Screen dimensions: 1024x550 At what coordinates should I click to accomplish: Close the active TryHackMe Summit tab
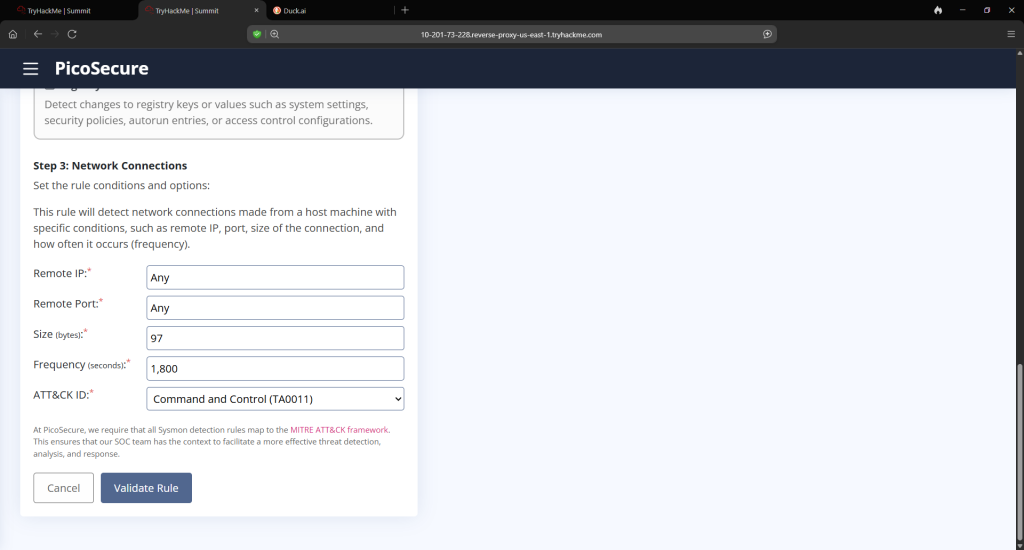[x=257, y=10]
